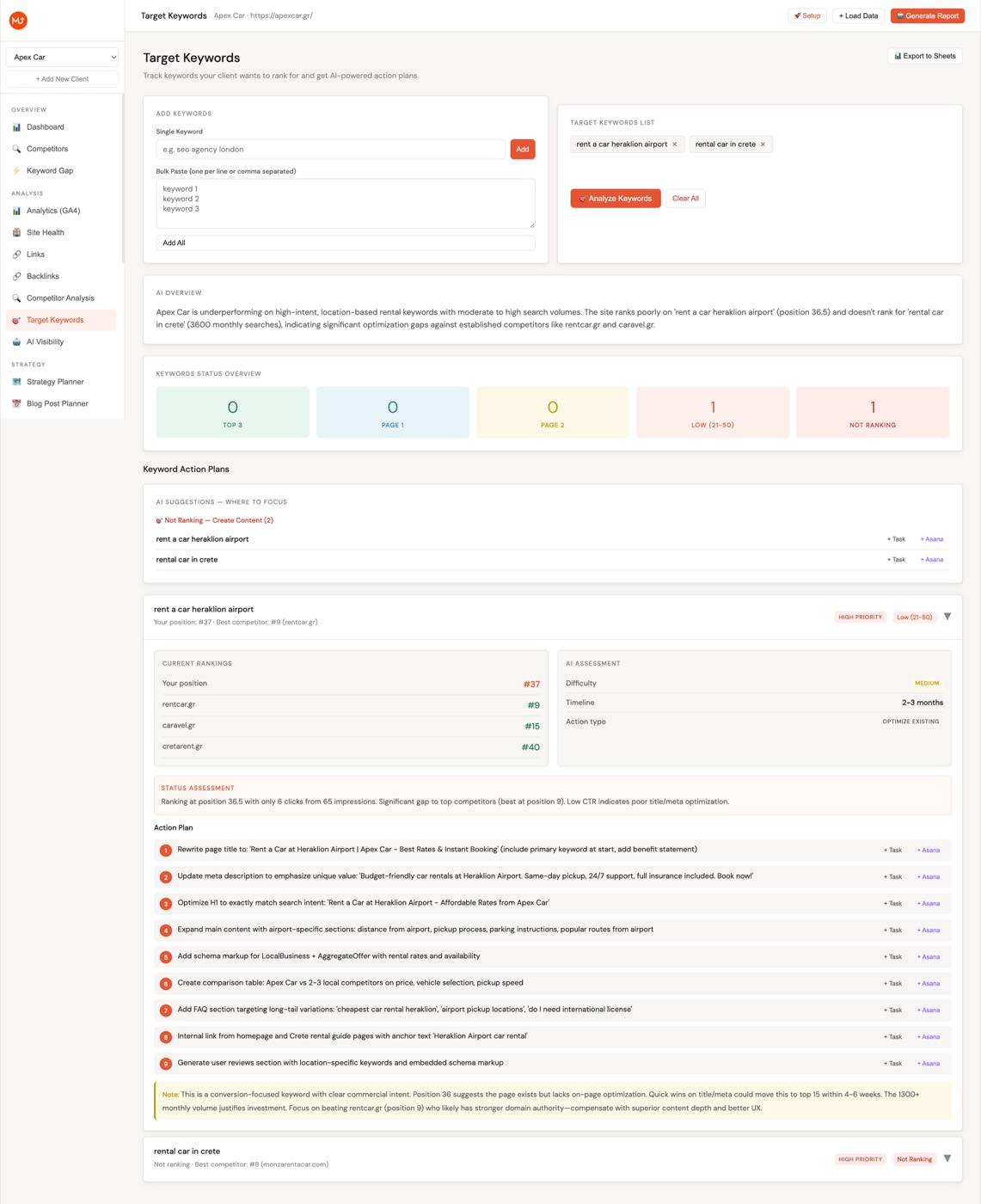Click Blog Post Planner calendar icon
Screen dimensions: 981x1204
(x=16, y=403)
